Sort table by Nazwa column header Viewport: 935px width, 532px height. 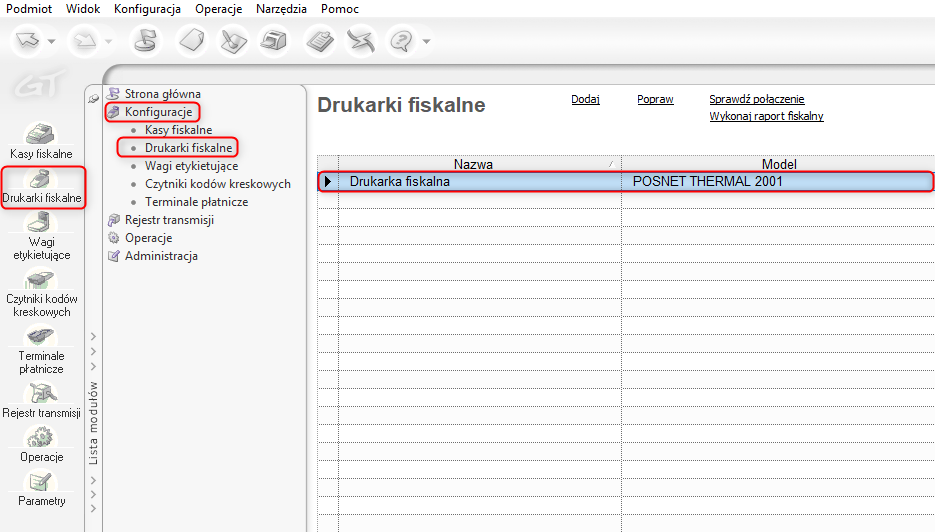click(479, 163)
